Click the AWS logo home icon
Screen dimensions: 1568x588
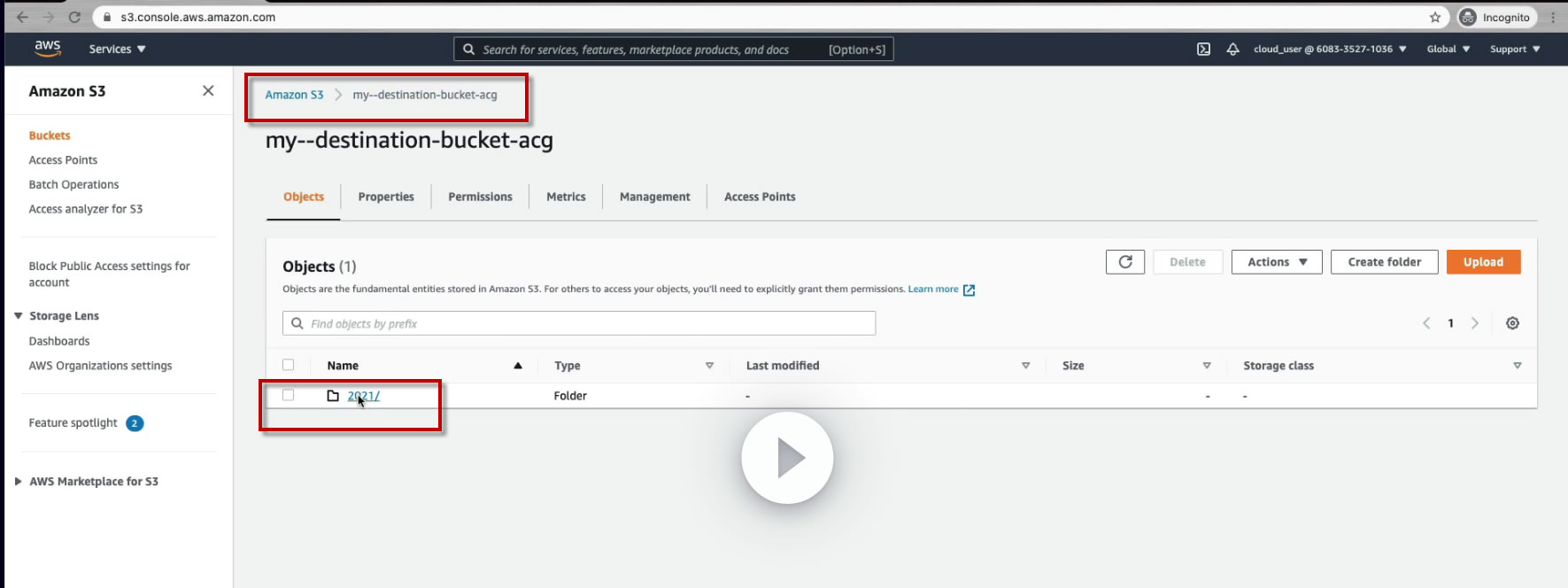point(48,49)
